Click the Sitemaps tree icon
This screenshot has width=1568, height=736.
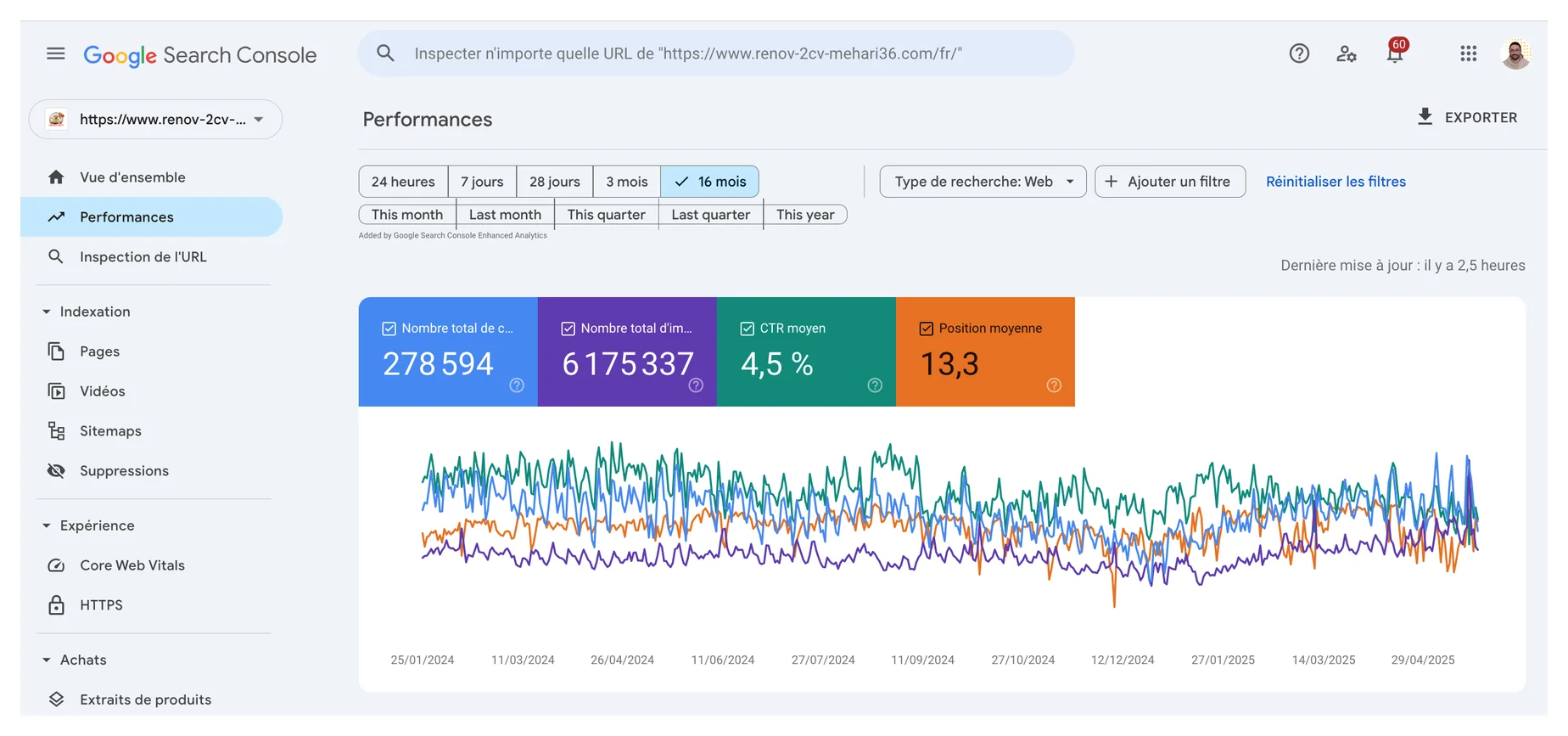pyautogui.click(x=56, y=431)
